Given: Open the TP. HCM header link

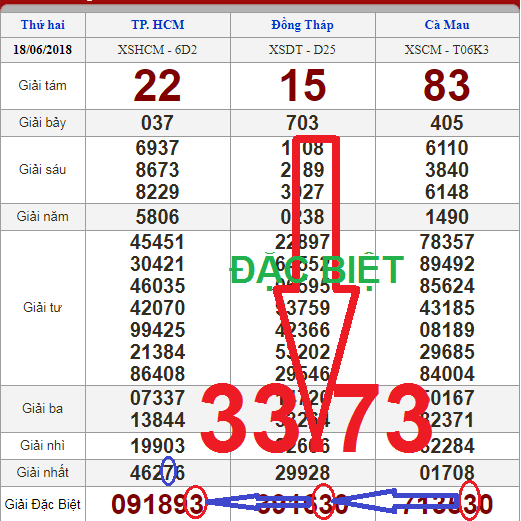Looking at the screenshot, I should click(x=158, y=25).
